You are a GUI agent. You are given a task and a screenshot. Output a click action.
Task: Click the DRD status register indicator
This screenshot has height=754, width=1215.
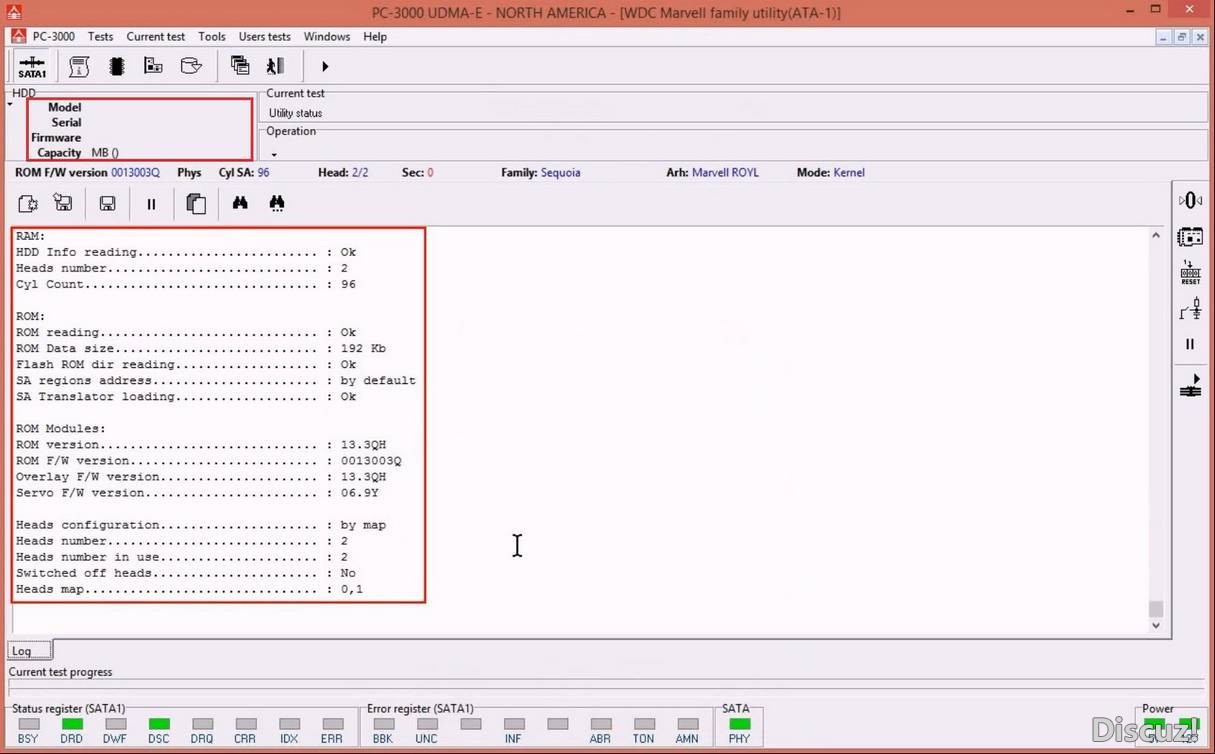coord(72,723)
